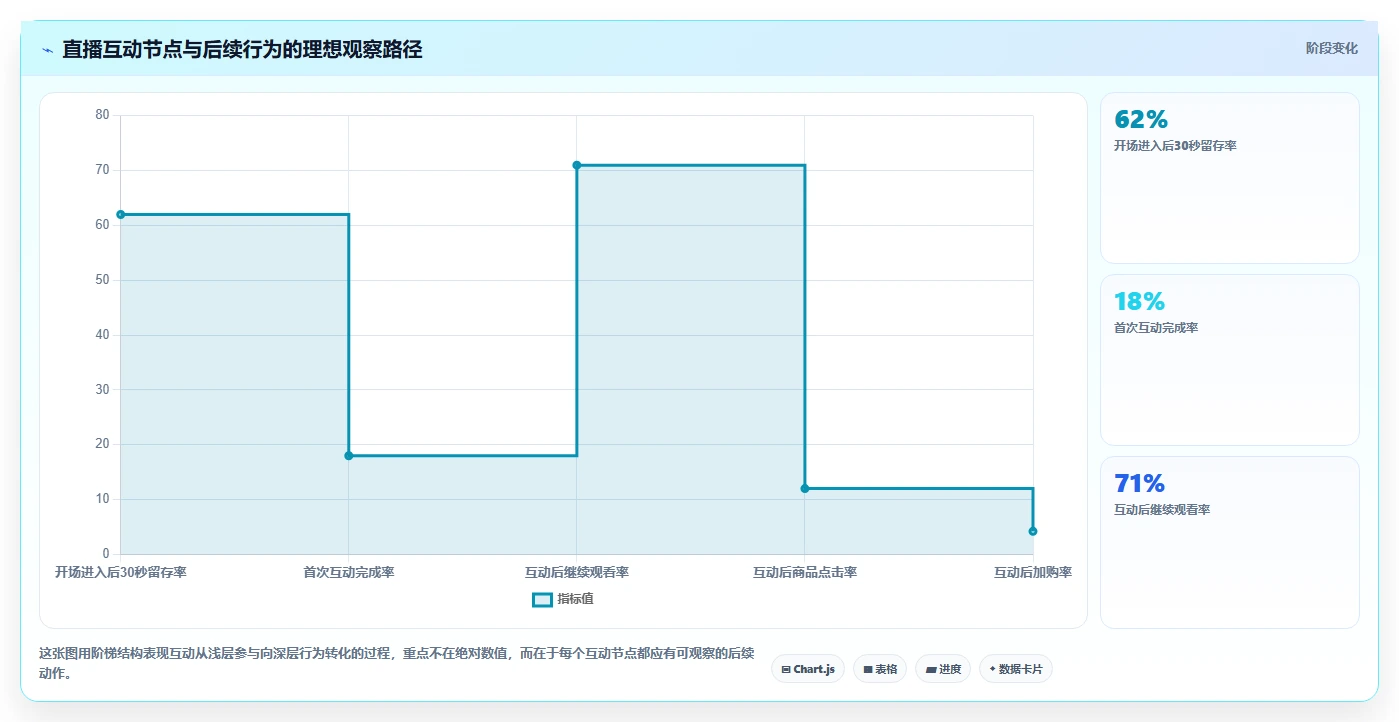The width and height of the screenshot is (1399, 722).
Task: Click the 首次互动完成率 axis label
Action: [x=349, y=572]
